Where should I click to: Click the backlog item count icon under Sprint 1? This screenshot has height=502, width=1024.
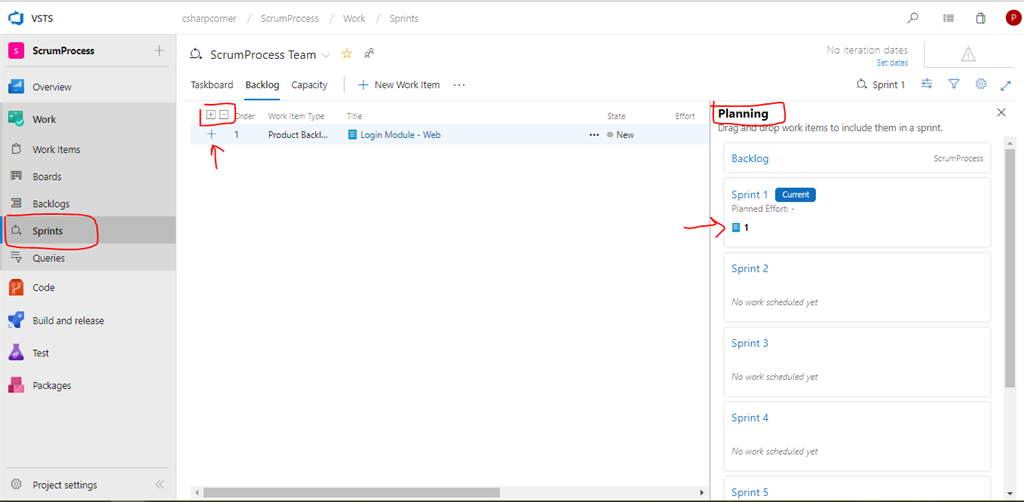(x=736, y=227)
